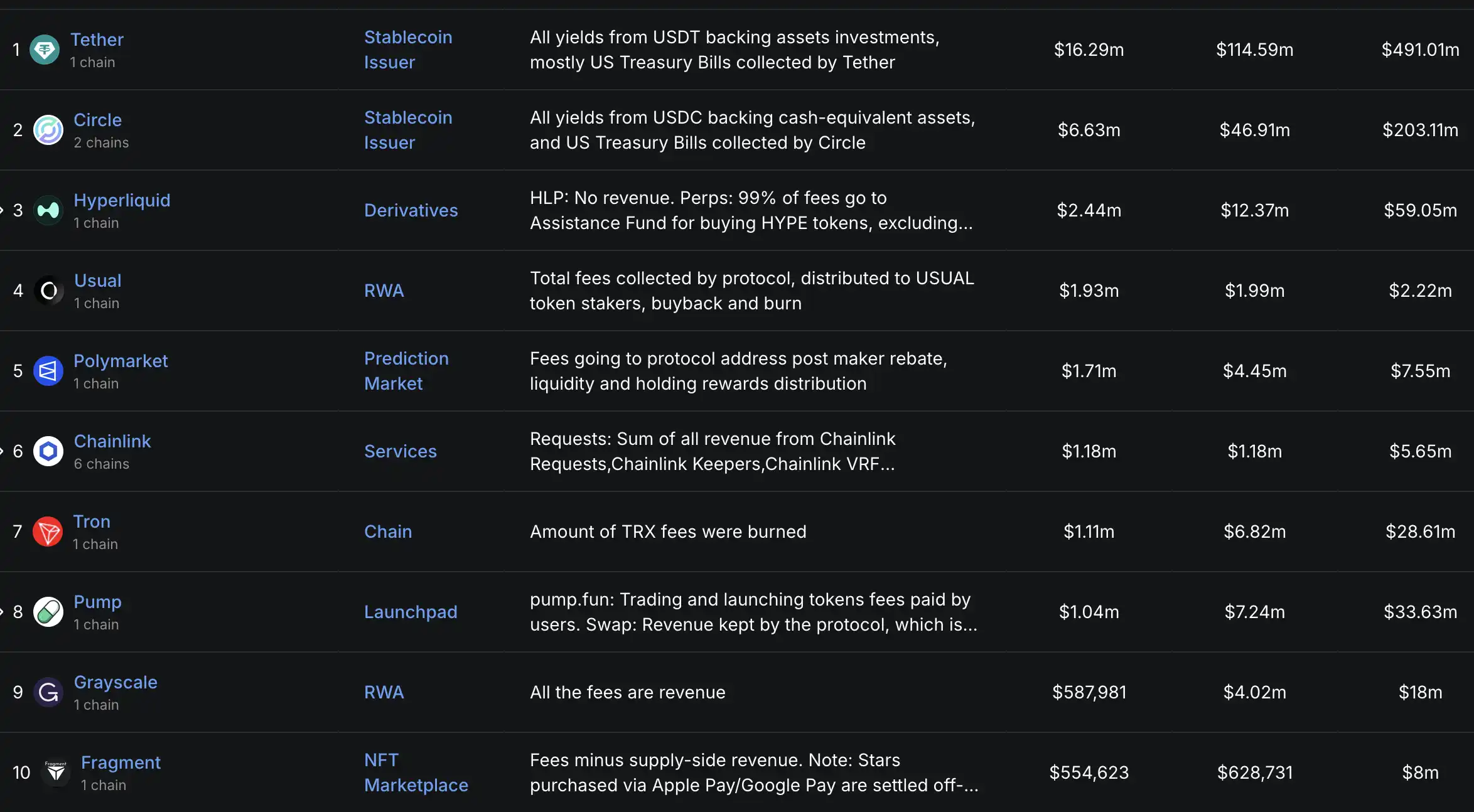Open the Prediction Market category link
The image size is (1474, 812).
(406, 370)
